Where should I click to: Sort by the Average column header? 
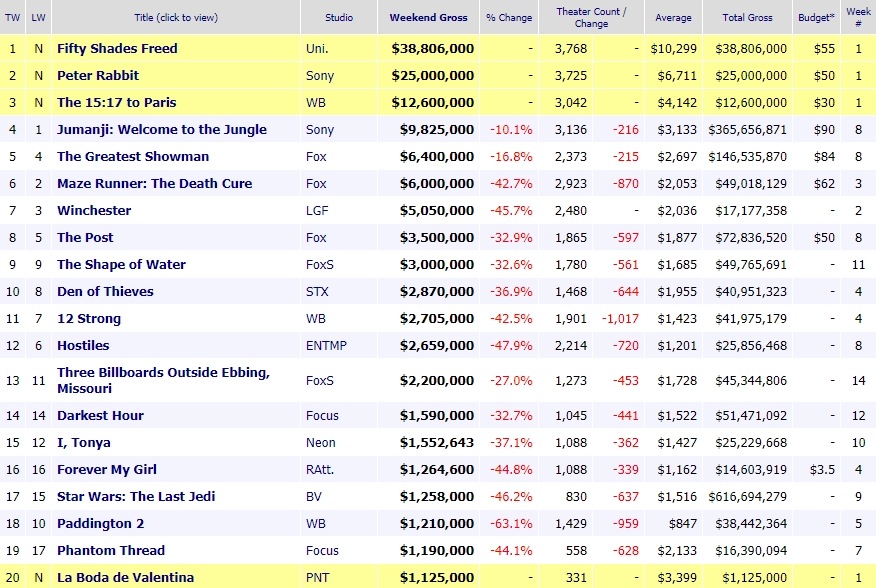(x=673, y=17)
